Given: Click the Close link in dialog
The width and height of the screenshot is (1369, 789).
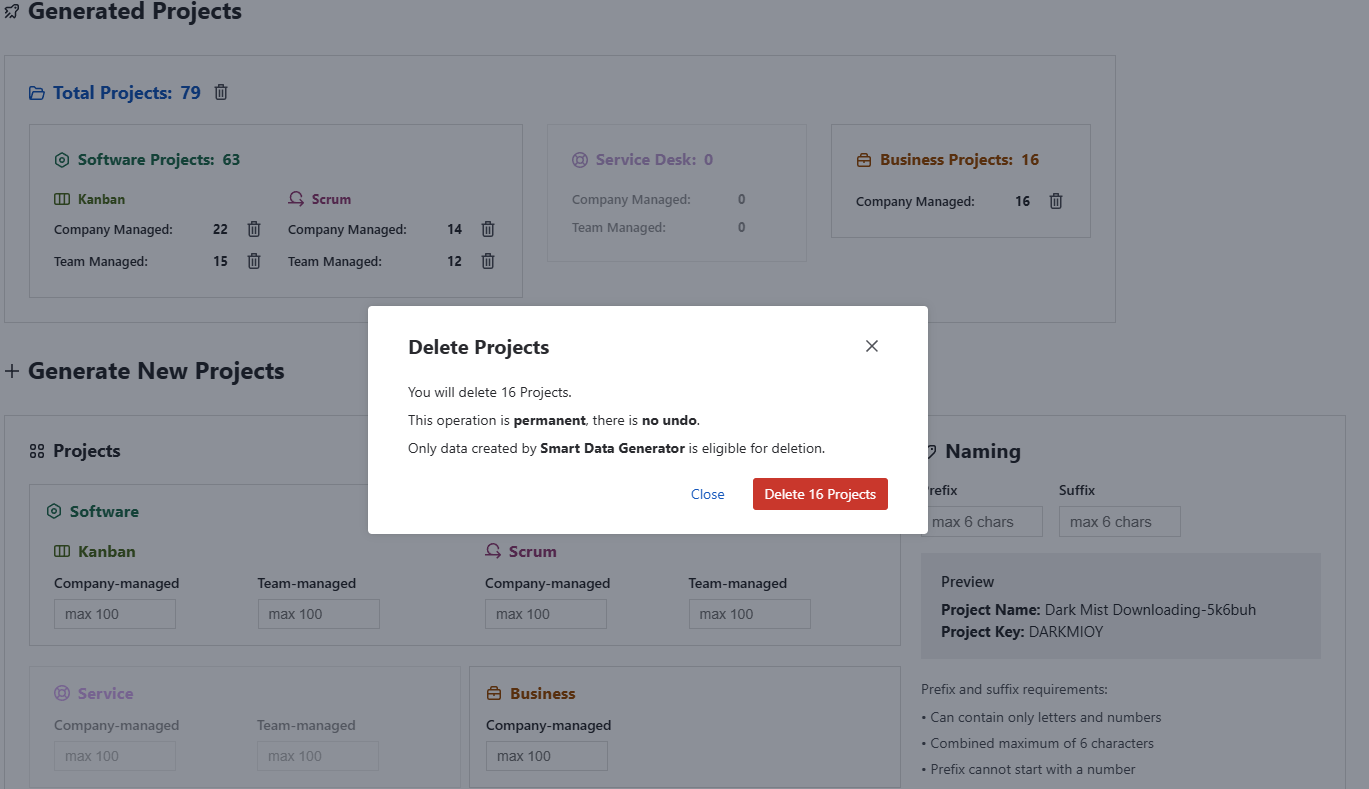Looking at the screenshot, I should coord(708,494).
